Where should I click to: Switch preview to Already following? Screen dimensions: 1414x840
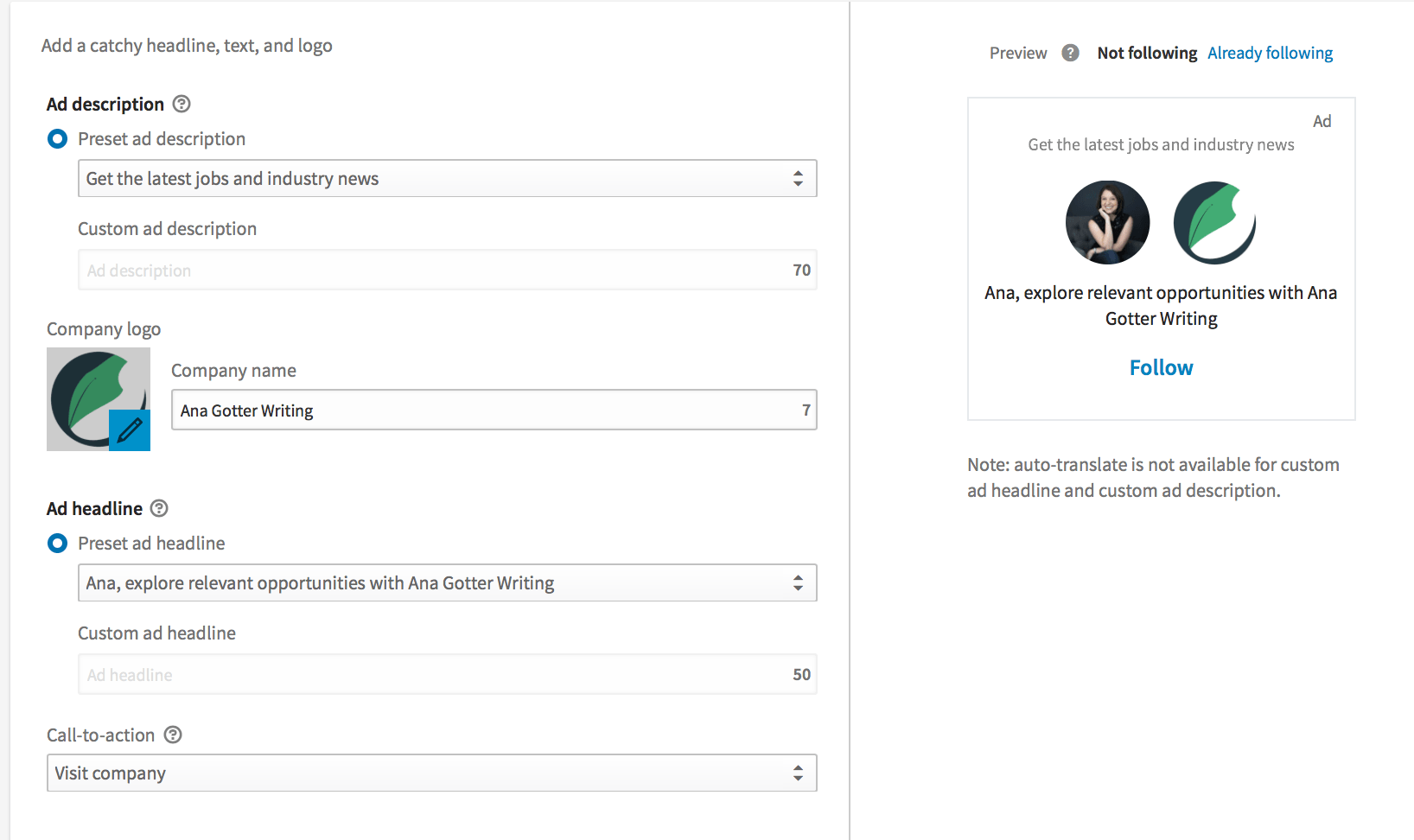point(1270,53)
